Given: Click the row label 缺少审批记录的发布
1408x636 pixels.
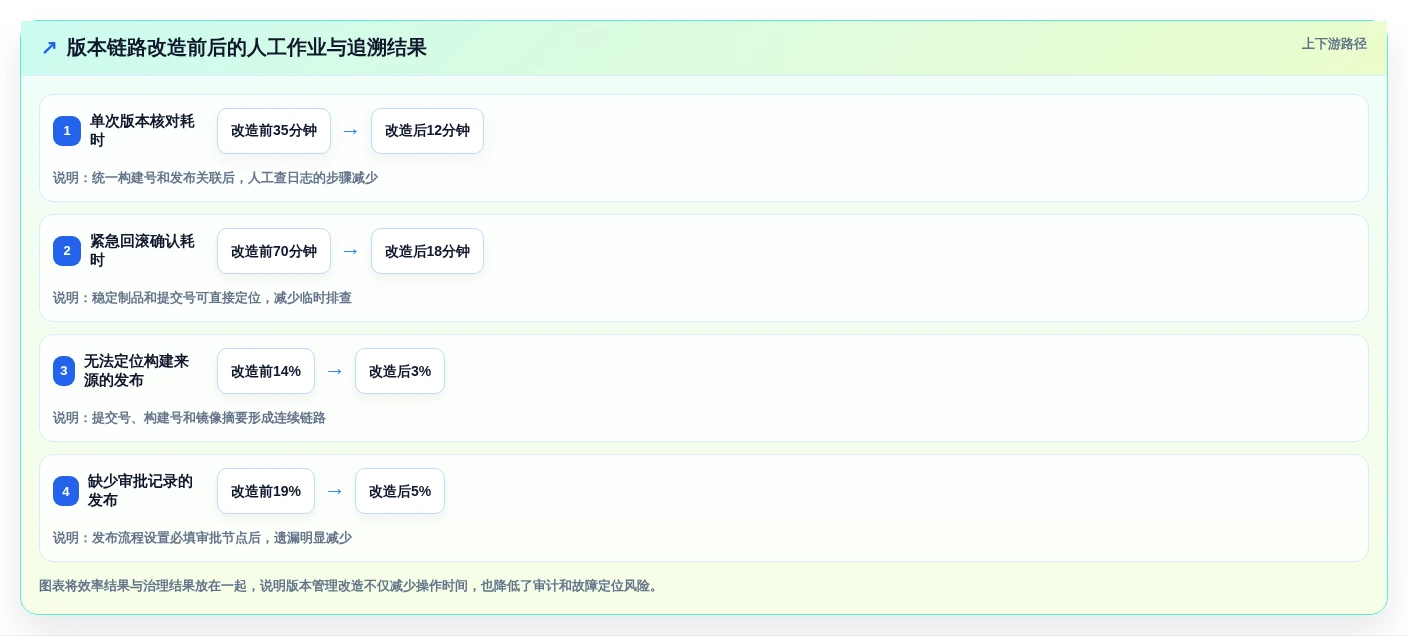Looking at the screenshot, I should (x=141, y=491).
